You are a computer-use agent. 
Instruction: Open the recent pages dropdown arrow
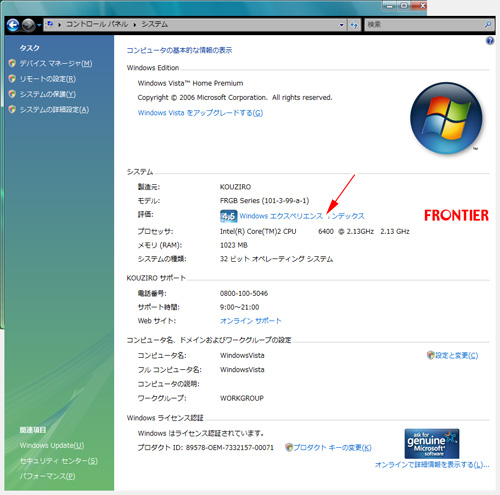(39, 25)
